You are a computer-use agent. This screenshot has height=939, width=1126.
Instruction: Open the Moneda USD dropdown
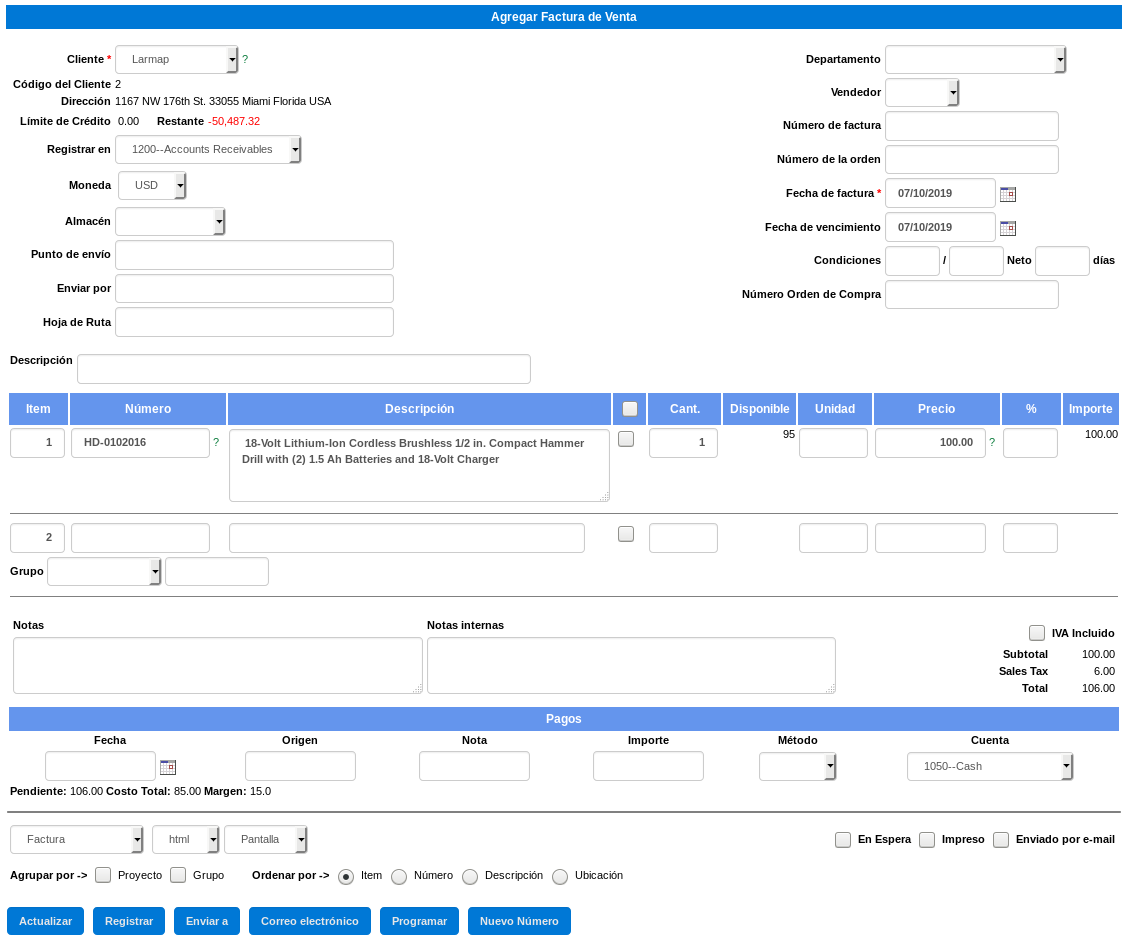click(x=152, y=185)
